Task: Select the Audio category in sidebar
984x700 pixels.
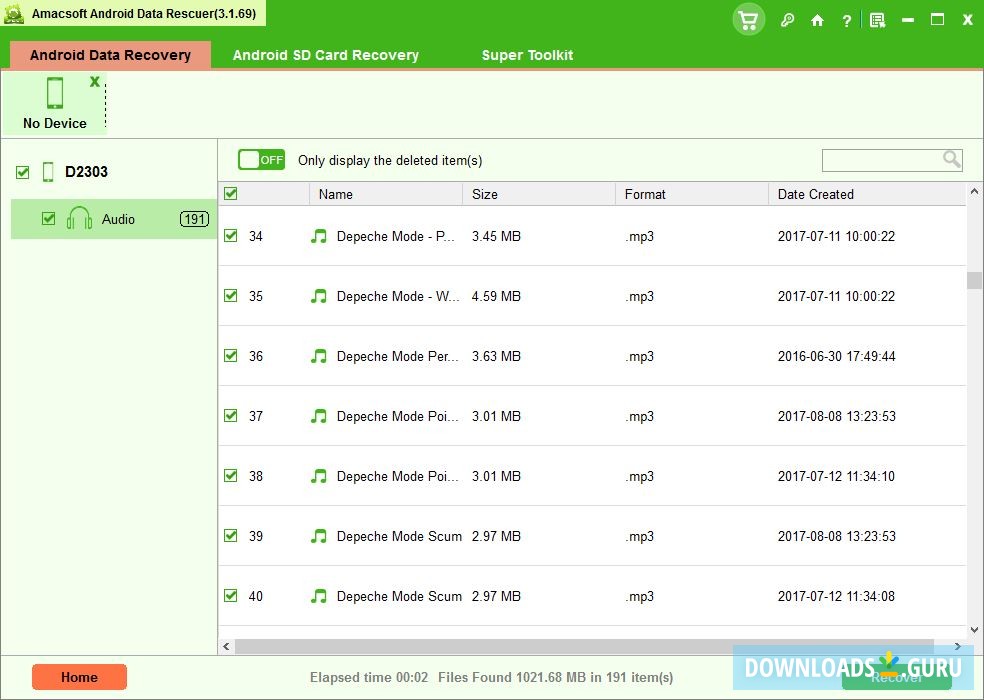Action: 118,219
